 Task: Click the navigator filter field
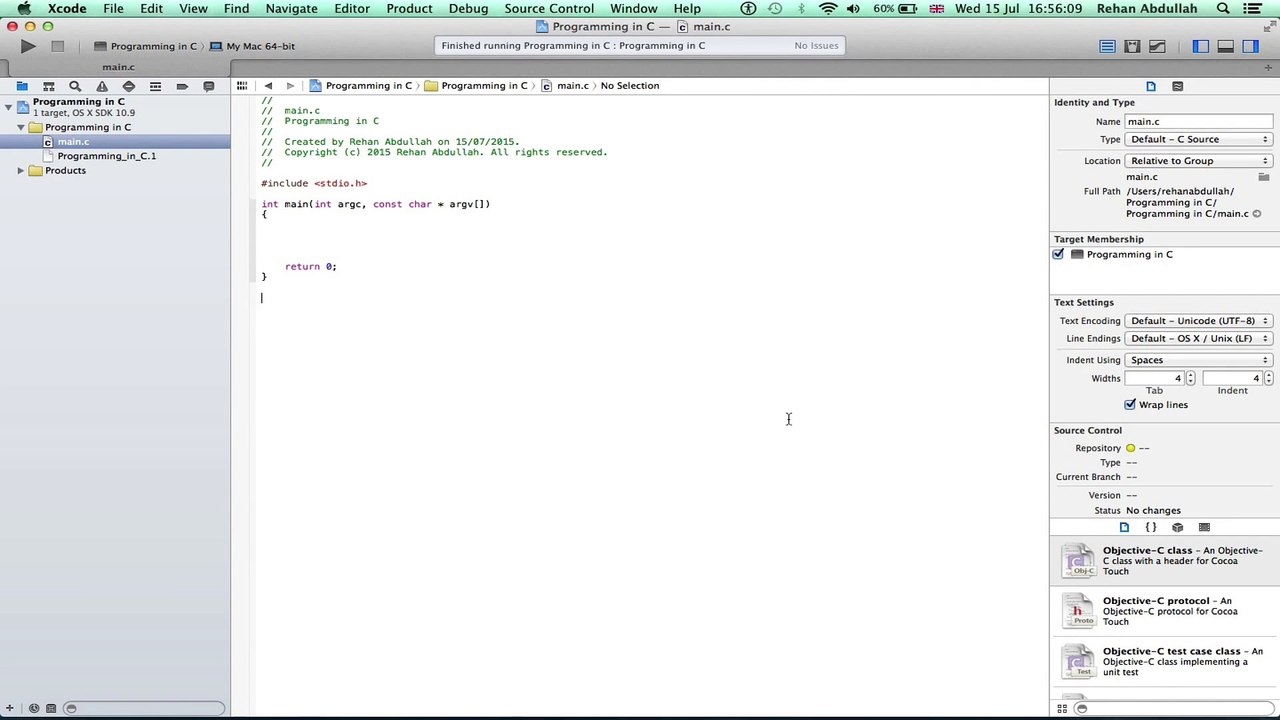143,709
